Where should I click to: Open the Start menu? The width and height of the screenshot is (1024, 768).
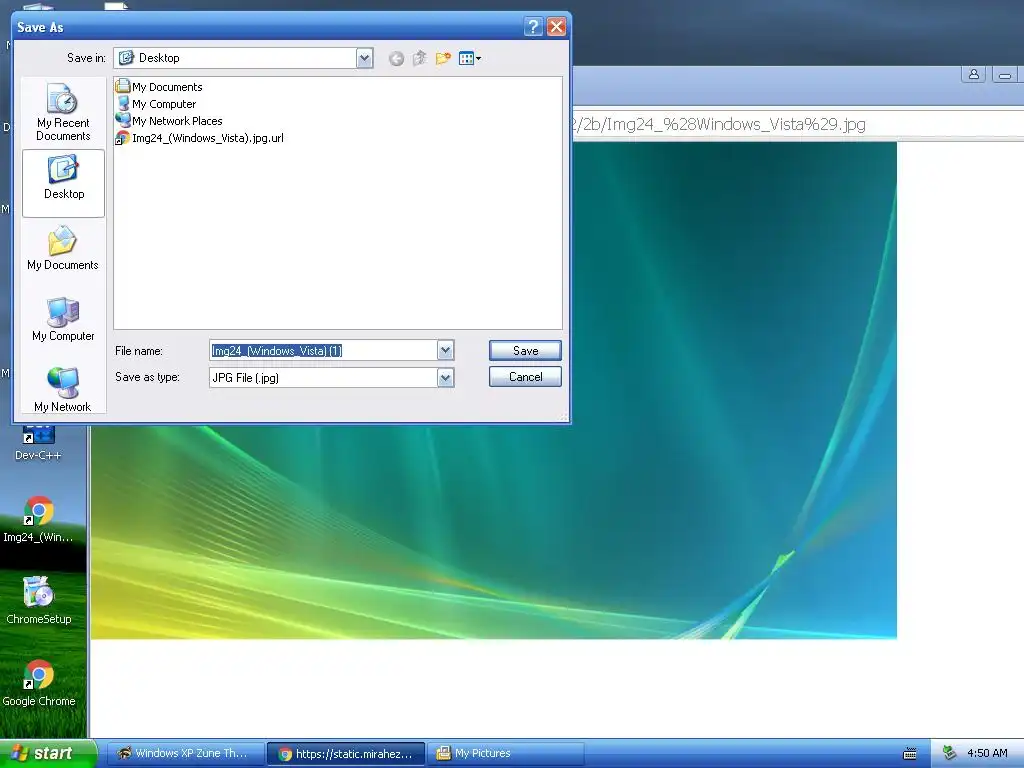[47, 753]
